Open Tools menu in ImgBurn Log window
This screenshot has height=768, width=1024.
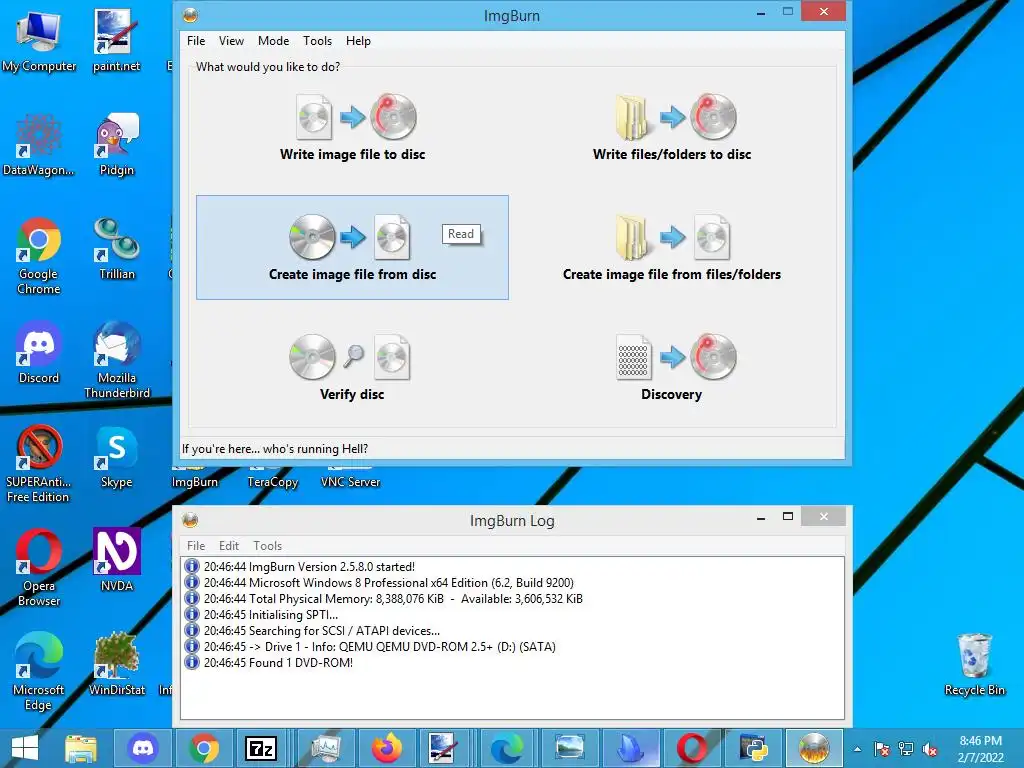pos(268,545)
